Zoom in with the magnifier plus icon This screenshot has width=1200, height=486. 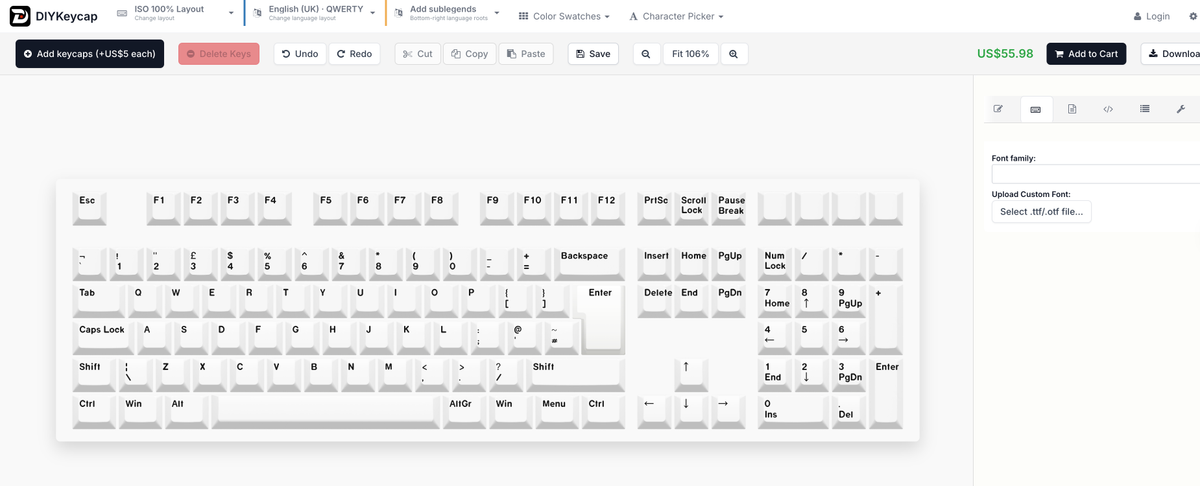734,54
